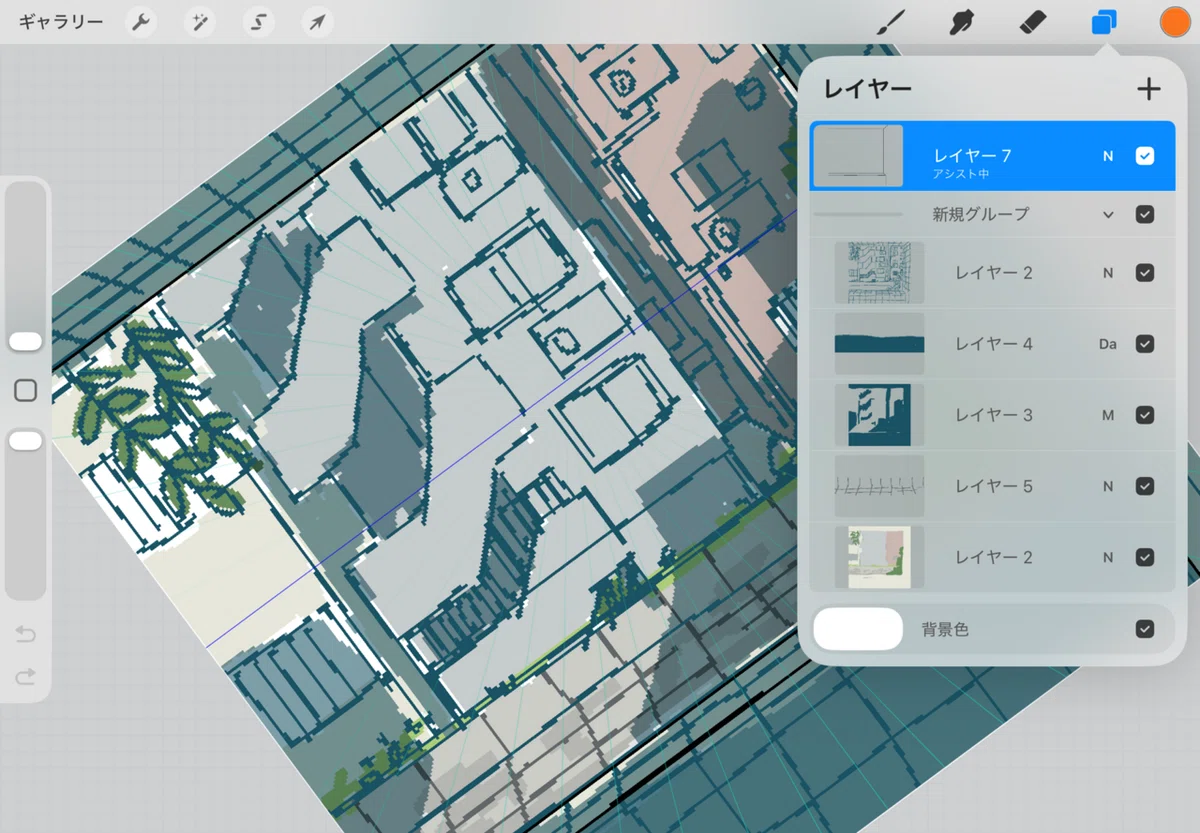The width and height of the screenshot is (1200, 833).
Task: Uncheck レイヤー 2 directly above 背景色
Action: 1145,557
